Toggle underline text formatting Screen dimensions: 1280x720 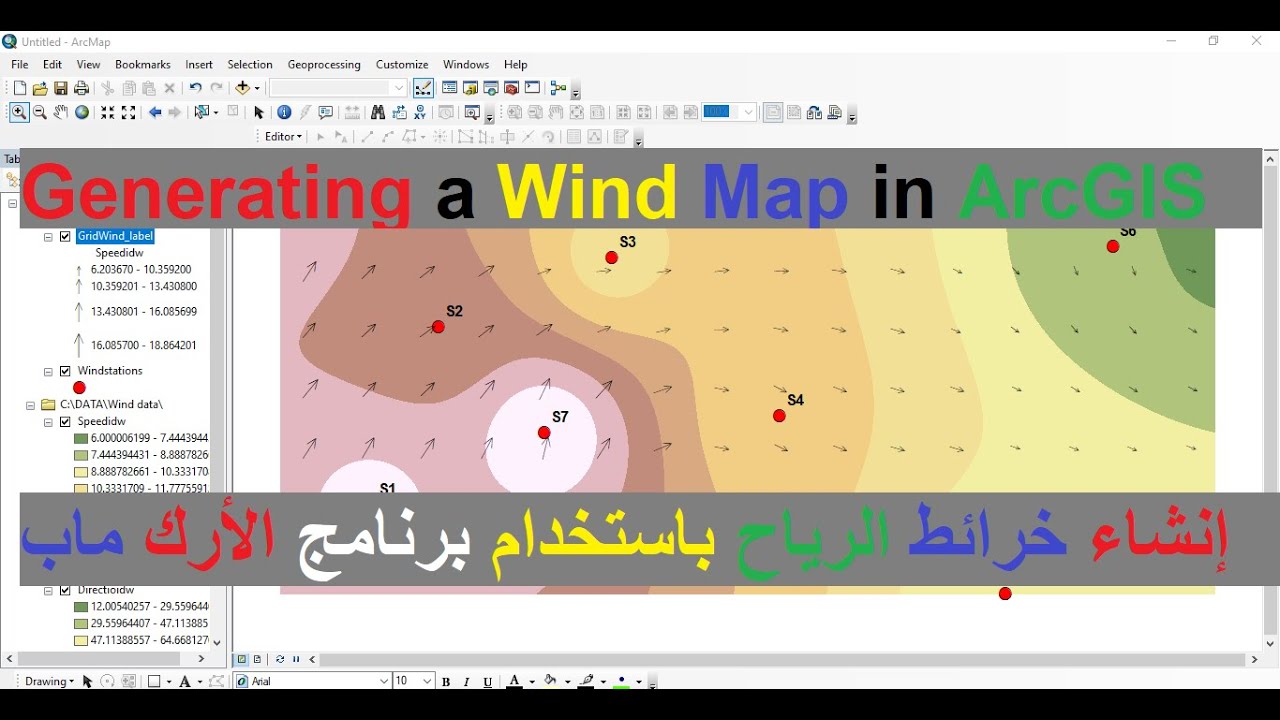tap(488, 682)
